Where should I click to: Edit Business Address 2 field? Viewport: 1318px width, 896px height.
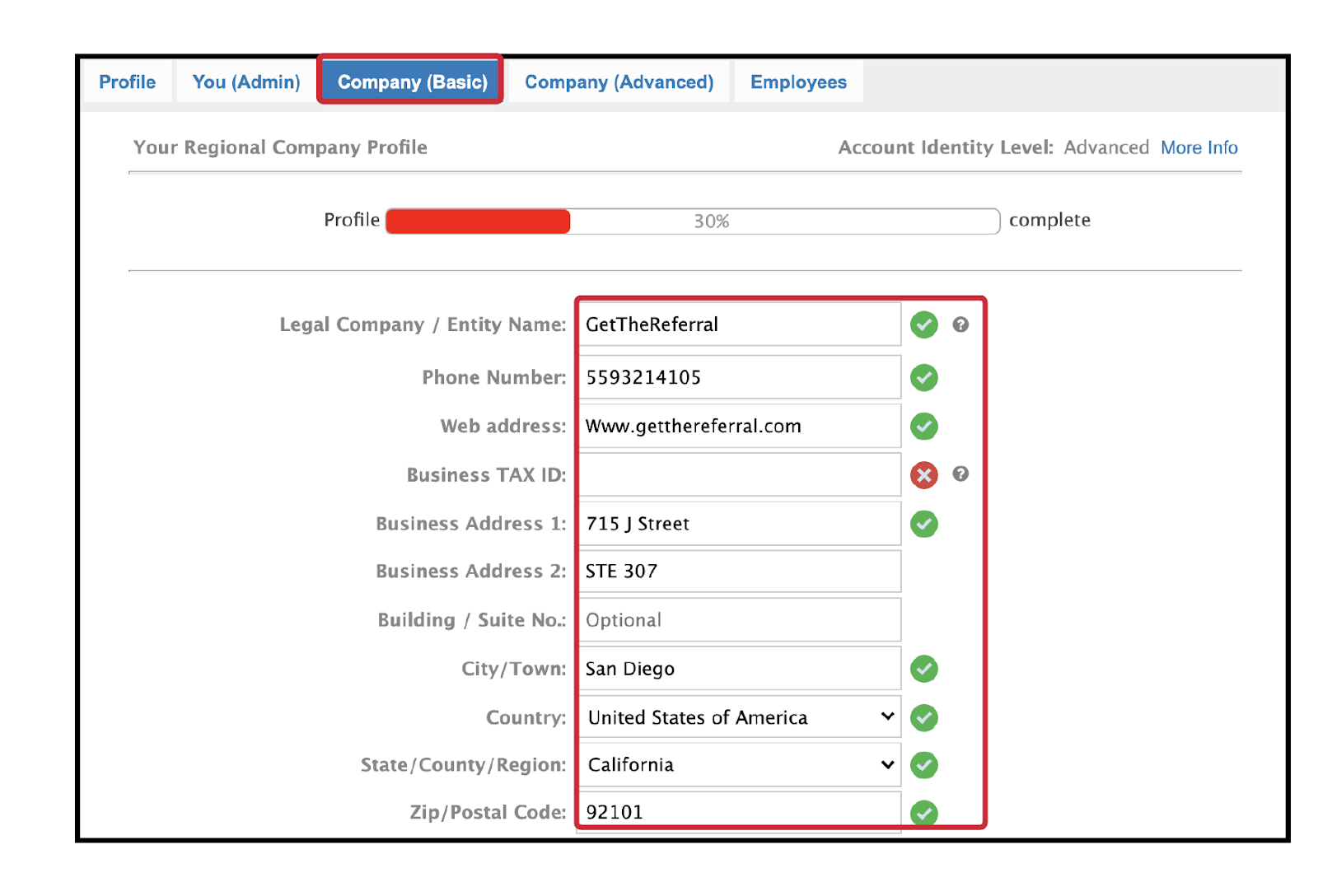740,571
